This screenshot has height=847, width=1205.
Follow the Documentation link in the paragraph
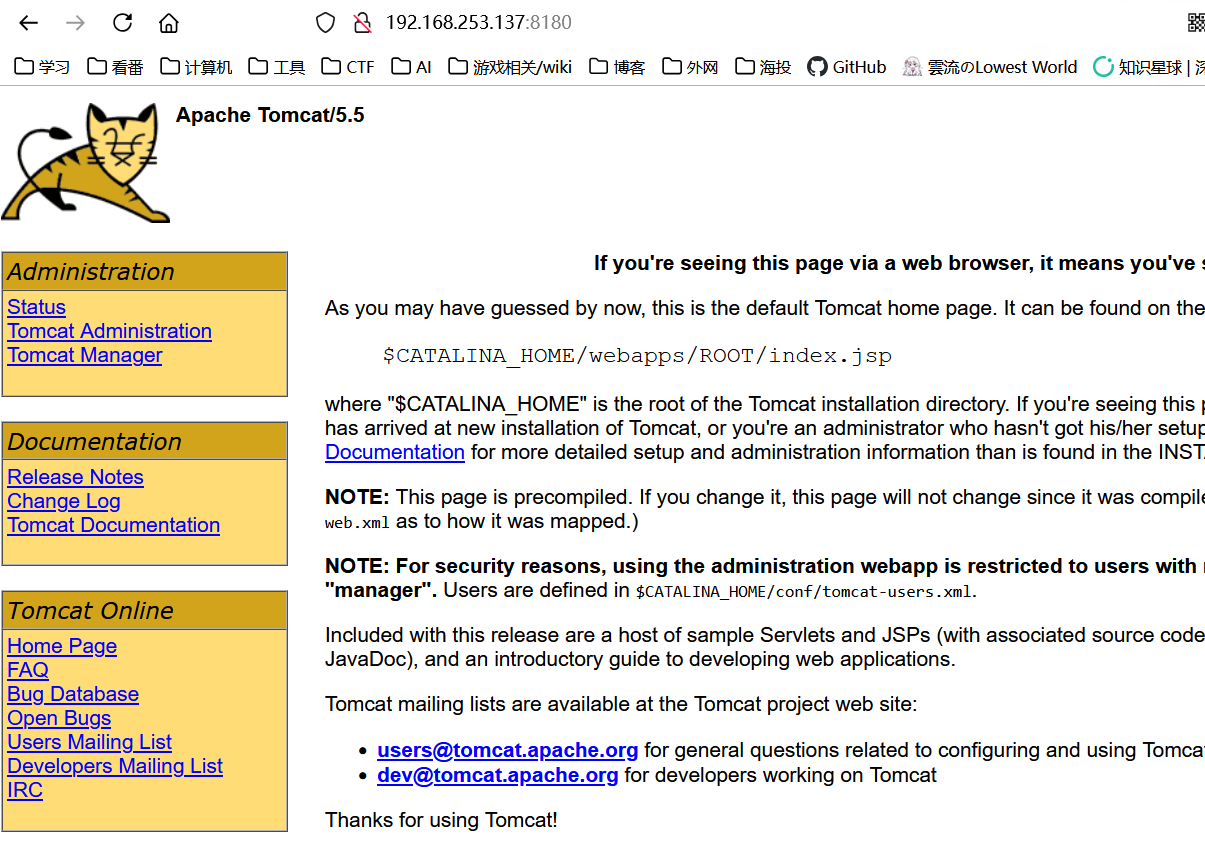tap(395, 452)
